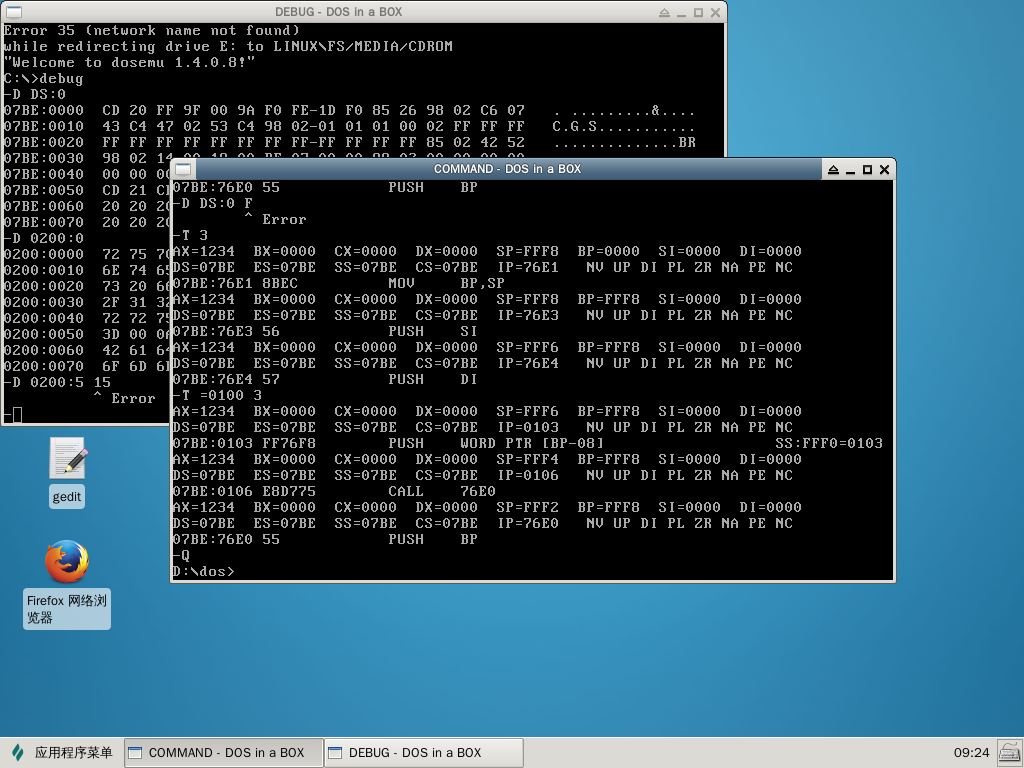Launch Firefox from the desktop shortcut

[67, 563]
